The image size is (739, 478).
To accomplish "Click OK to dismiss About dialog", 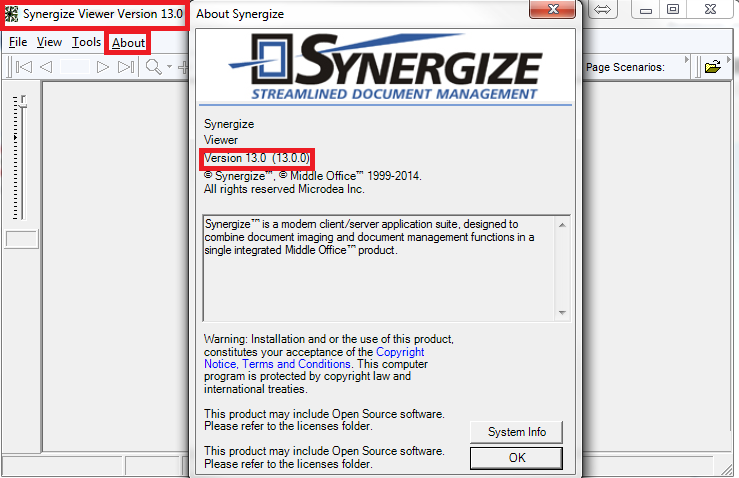I will 517,458.
